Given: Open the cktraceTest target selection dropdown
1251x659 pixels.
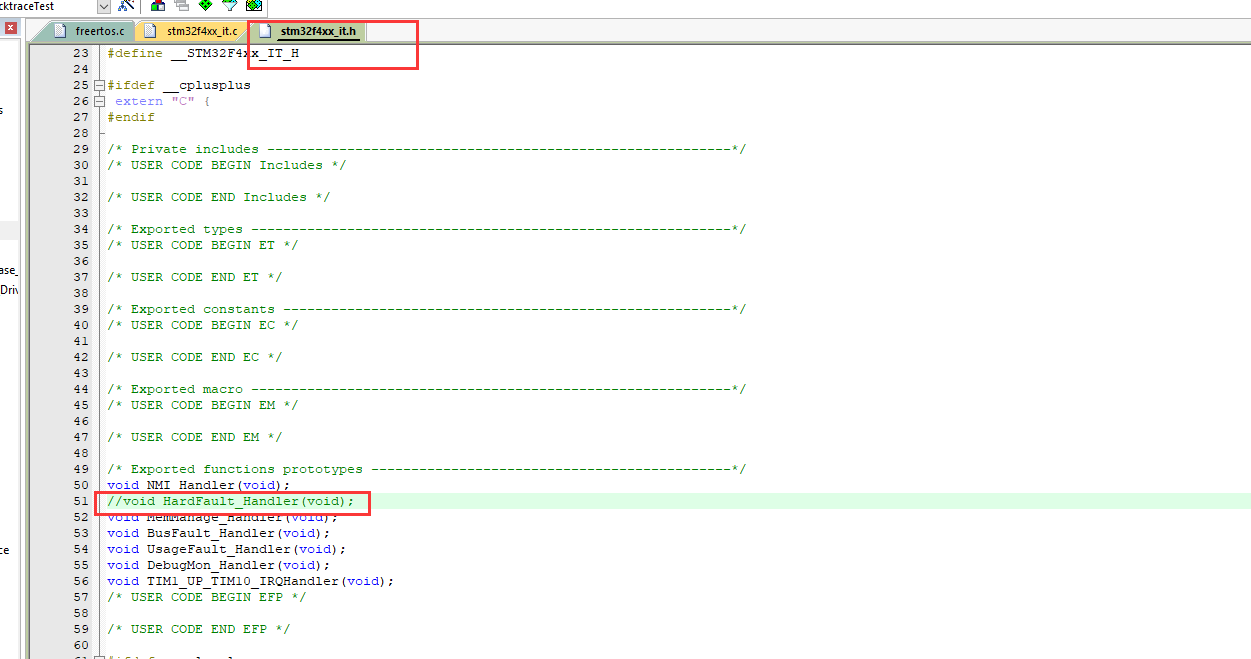Looking at the screenshot, I should [x=102, y=6].
